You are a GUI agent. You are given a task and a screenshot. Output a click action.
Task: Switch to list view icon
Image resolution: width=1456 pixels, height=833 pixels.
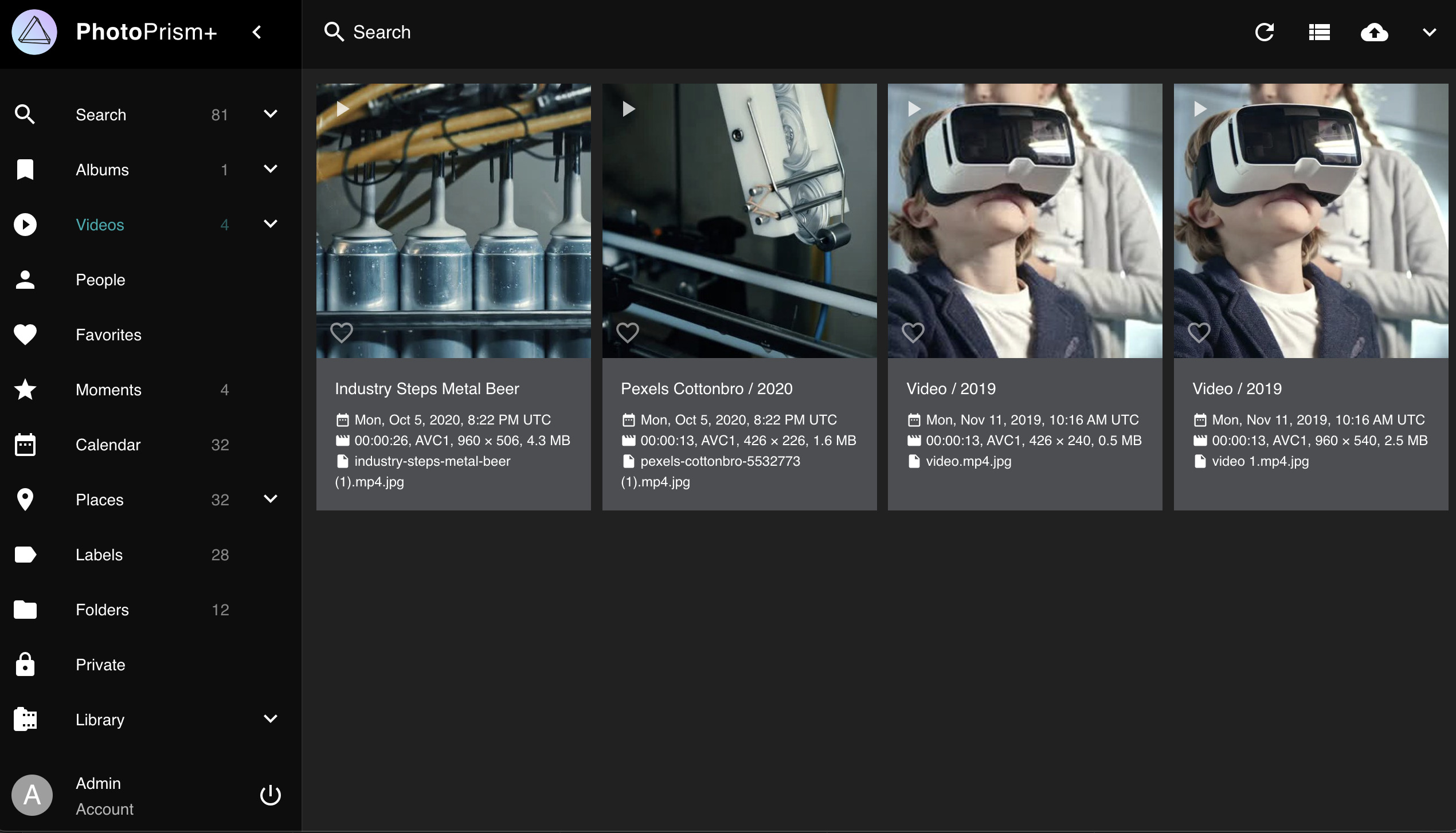[1319, 32]
